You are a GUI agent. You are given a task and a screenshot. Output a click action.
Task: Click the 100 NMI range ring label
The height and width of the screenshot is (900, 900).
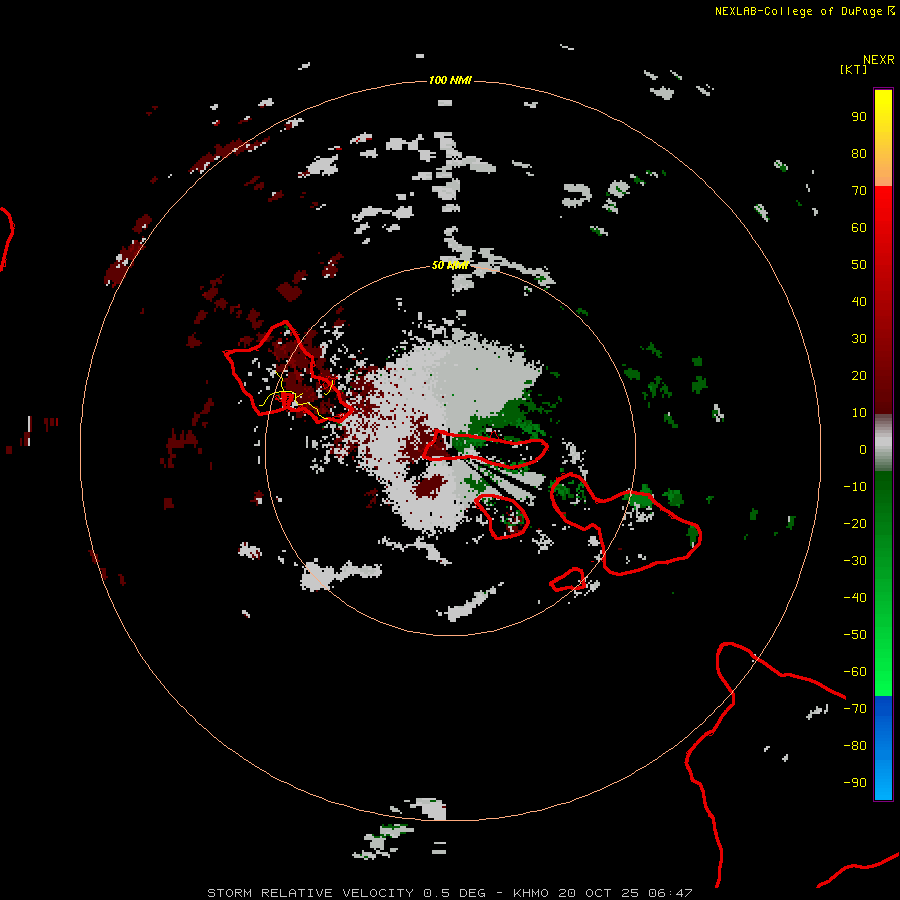(x=450, y=80)
